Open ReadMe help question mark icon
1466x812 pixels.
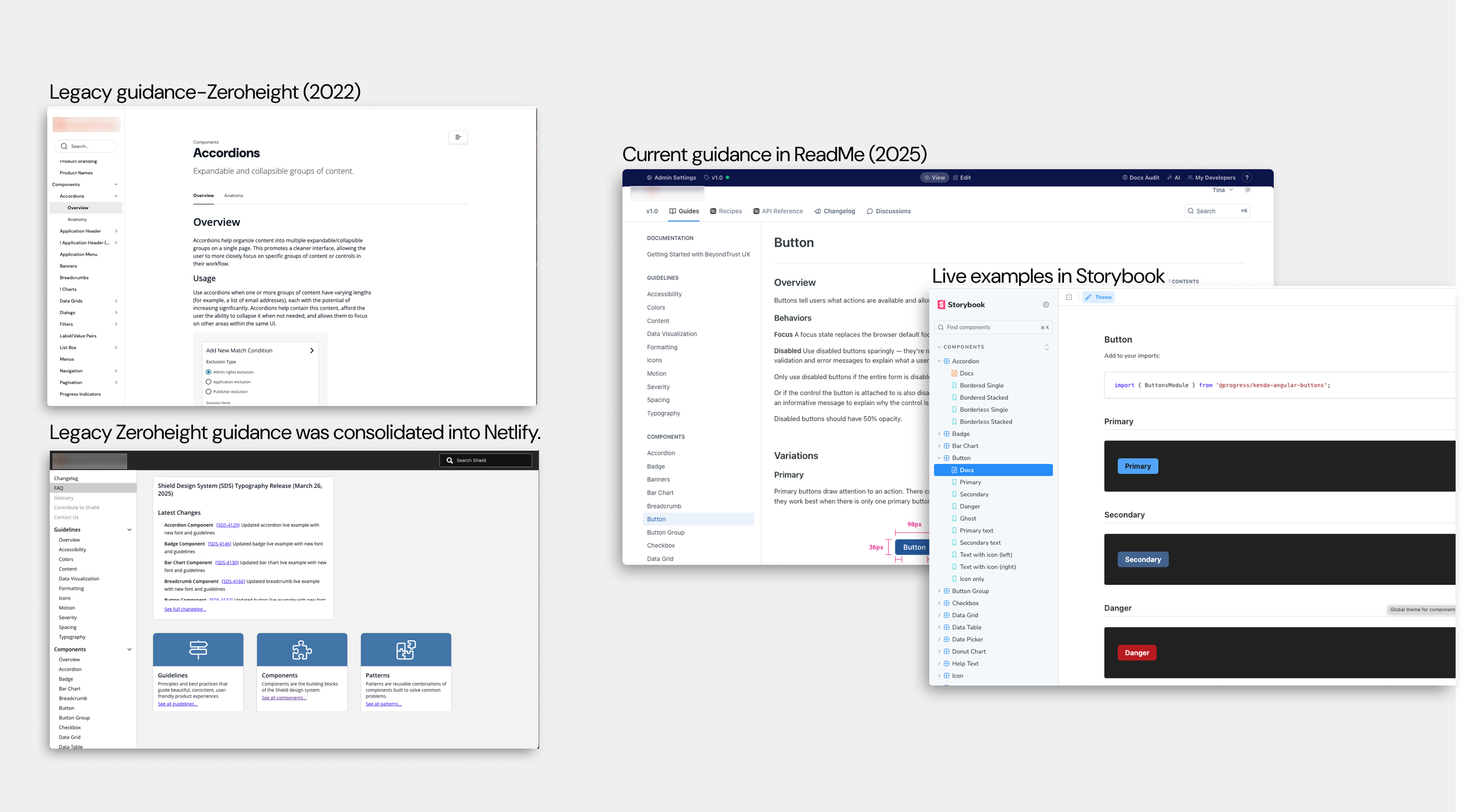coord(1247,177)
